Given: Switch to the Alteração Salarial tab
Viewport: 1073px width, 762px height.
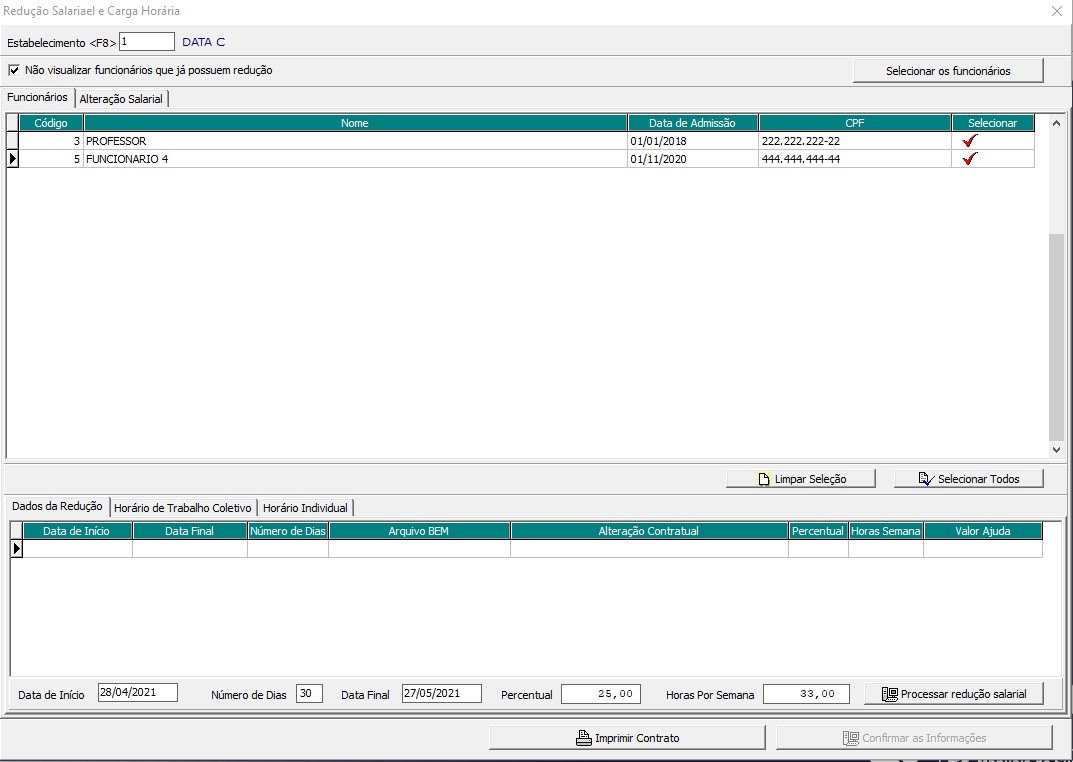Looking at the screenshot, I should (121, 98).
